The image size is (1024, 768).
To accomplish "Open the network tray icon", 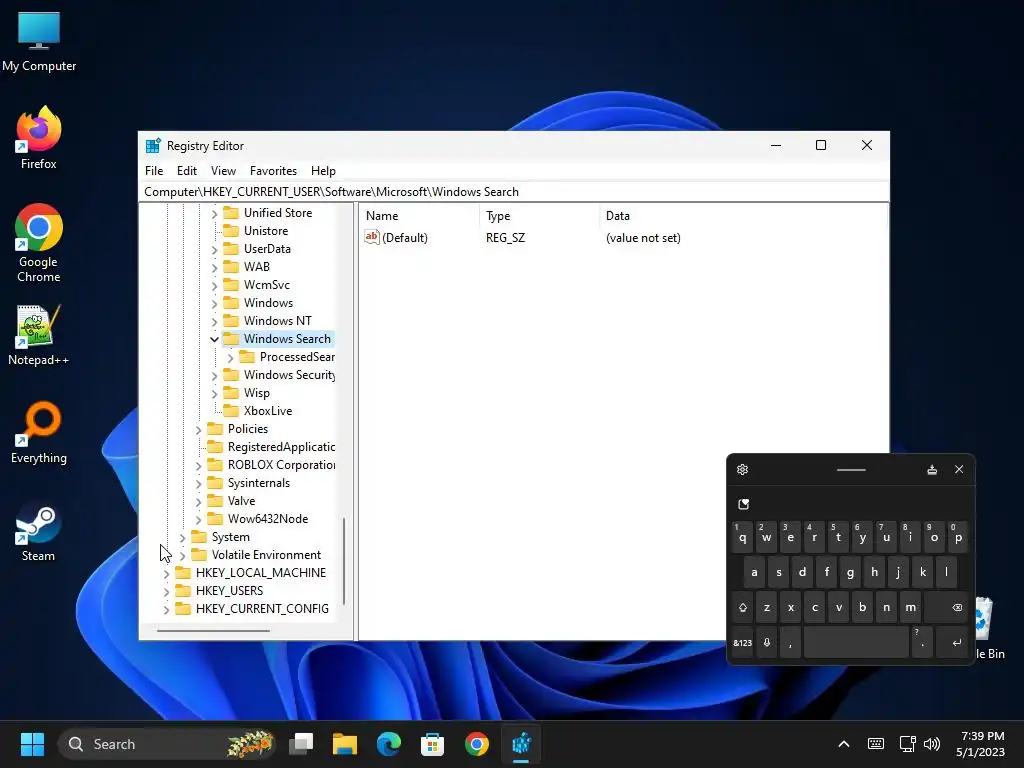I will (907, 744).
